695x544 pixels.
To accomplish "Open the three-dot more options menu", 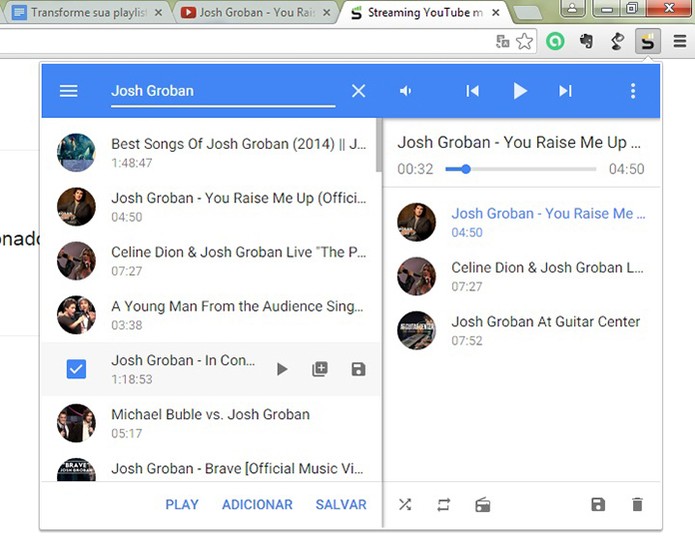I will pos(633,91).
